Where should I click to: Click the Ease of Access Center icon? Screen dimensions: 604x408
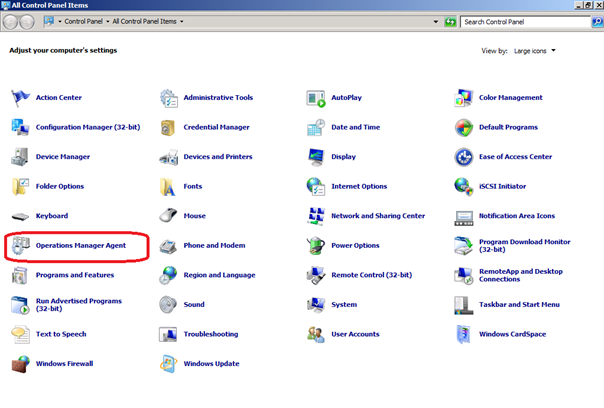pyautogui.click(x=463, y=157)
